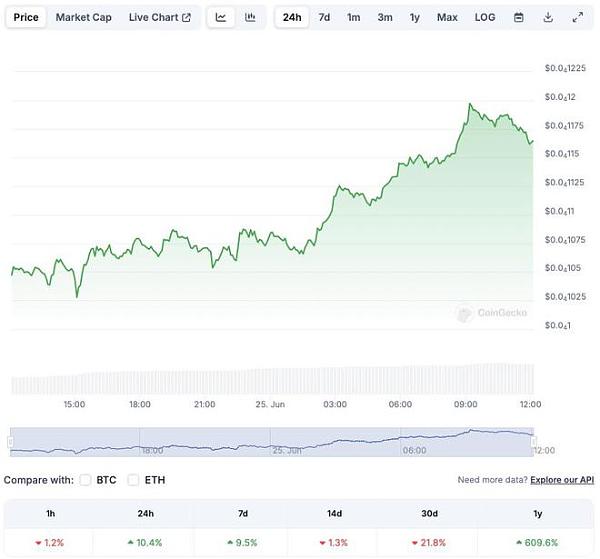Select the 24h time range

coord(292,18)
